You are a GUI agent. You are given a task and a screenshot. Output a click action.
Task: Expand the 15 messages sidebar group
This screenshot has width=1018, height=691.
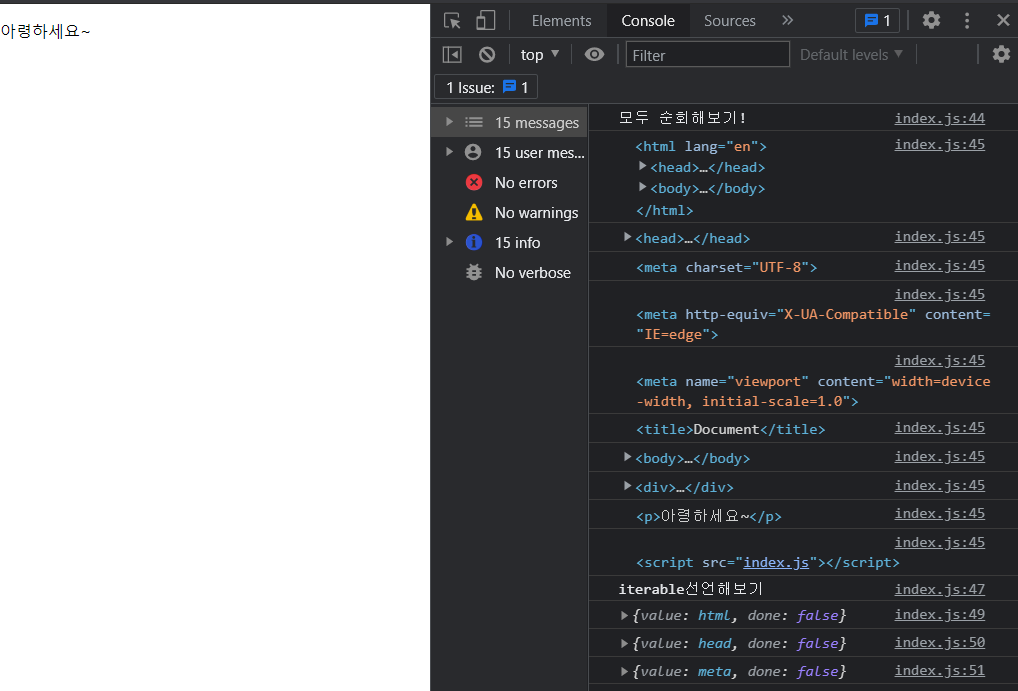449,122
